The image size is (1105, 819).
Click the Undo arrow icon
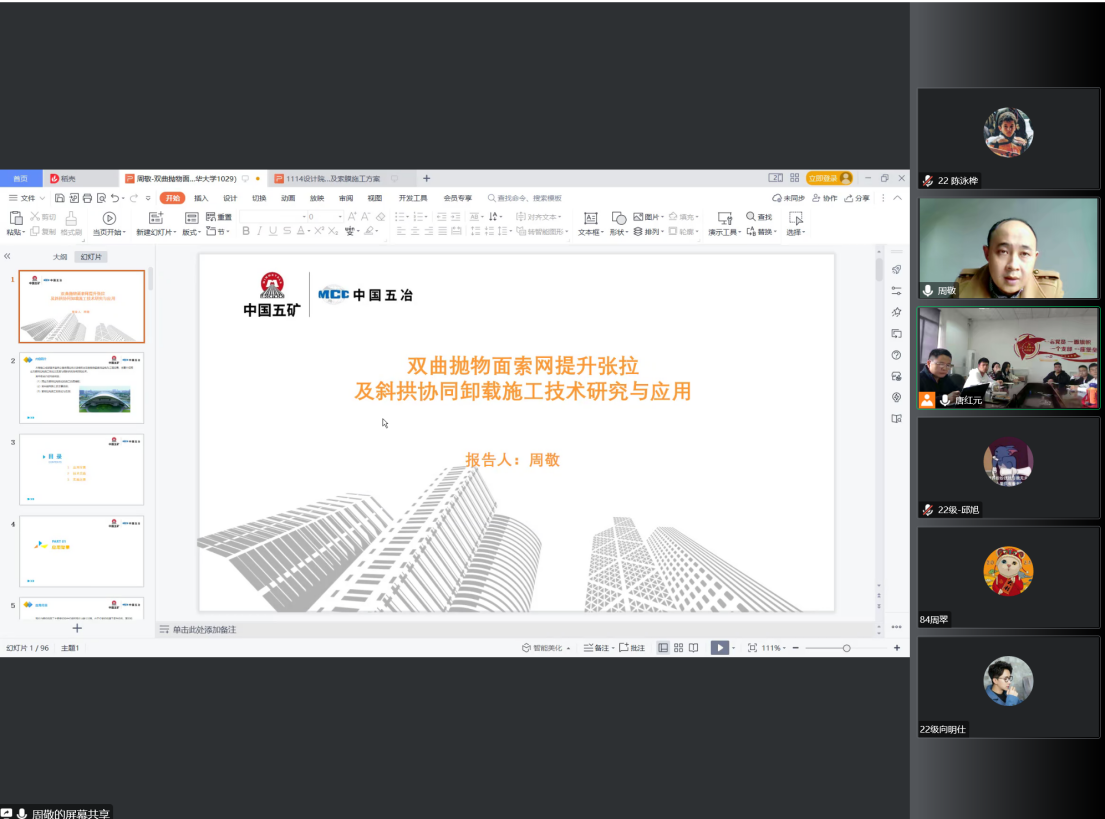point(115,198)
